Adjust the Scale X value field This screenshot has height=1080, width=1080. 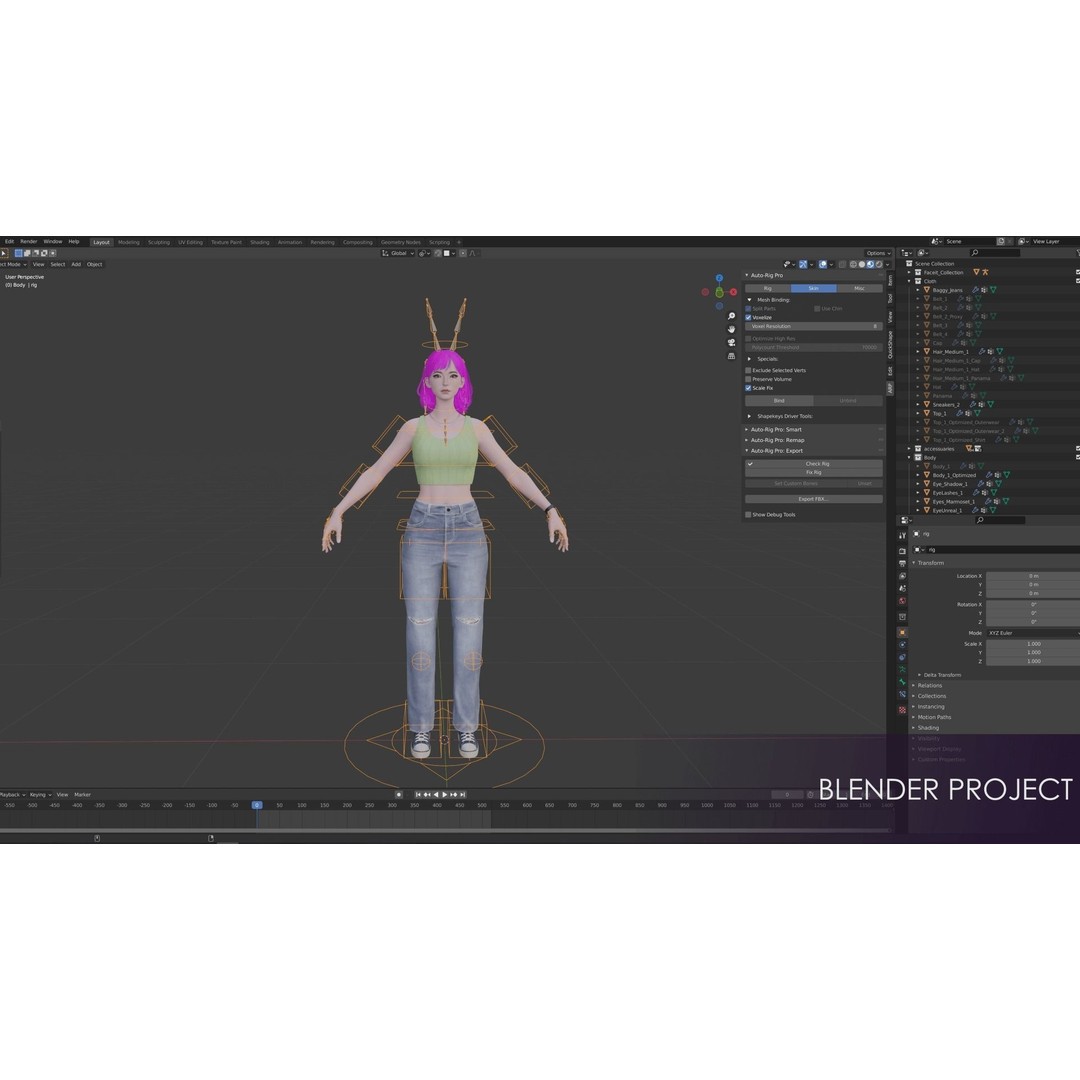click(1033, 644)
